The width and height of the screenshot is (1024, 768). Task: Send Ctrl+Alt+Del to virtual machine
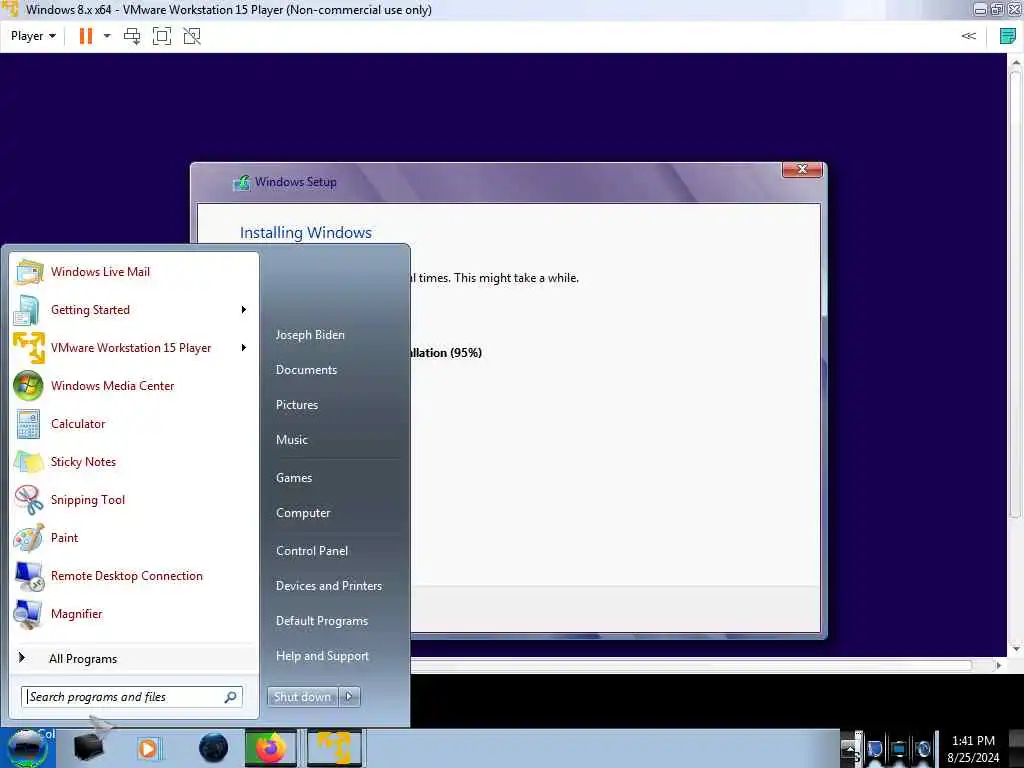click(x=132, y=36)
